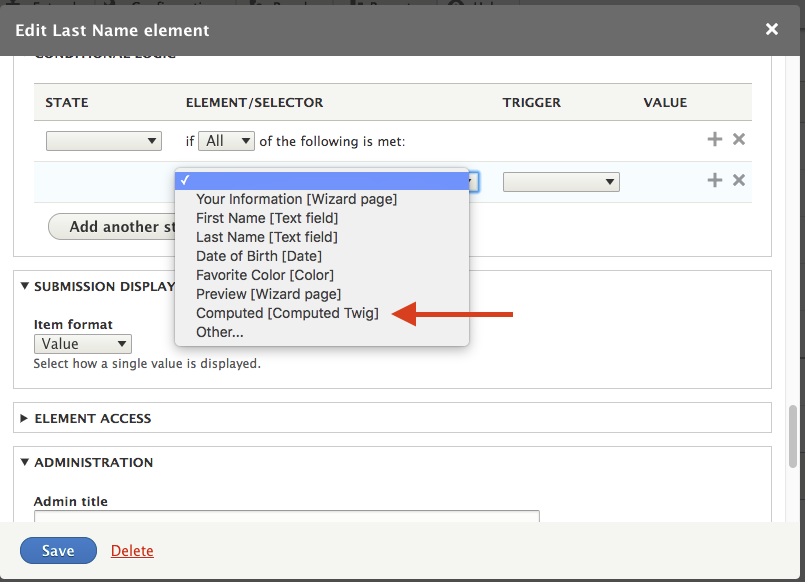Screen dimensions: 805x582
Task: Add a condition using the plus icon
Action: pos(714,139)
